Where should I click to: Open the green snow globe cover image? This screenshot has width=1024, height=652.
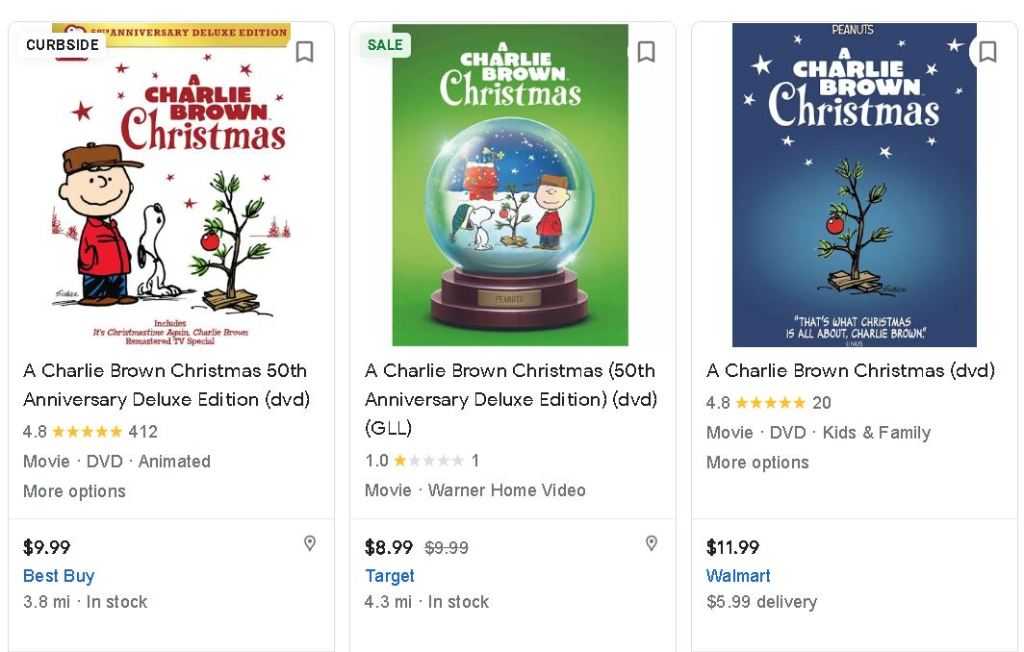(x=511, y=185)
